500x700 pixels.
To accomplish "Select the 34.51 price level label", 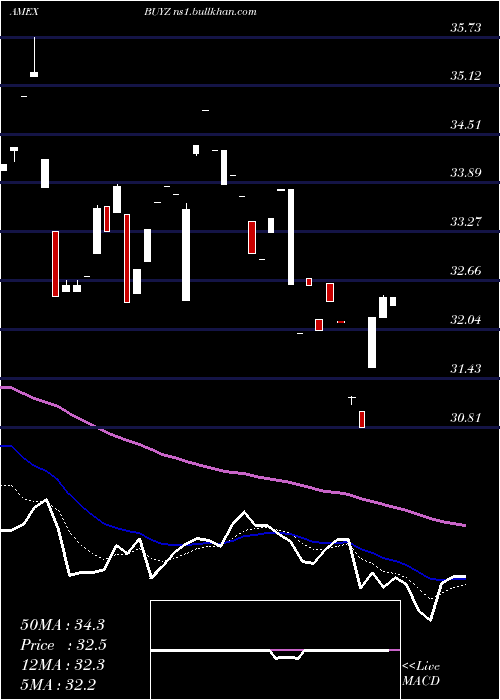I will [x=466, y=125].
